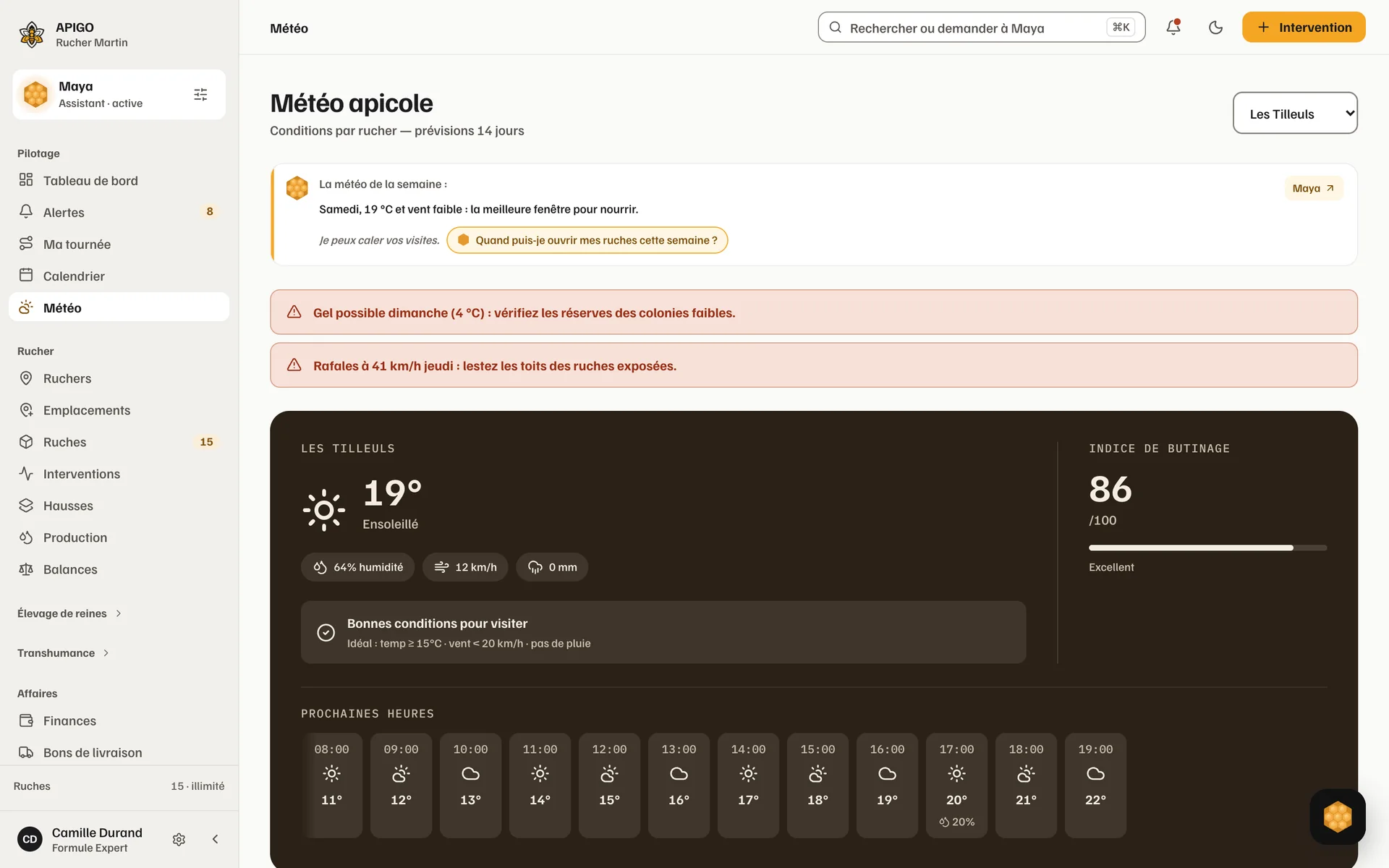Image resolution: width=1389 pixels, height=868 pixels.
Task: Open Bons de livraison
Action: click(x=119, y=752)
